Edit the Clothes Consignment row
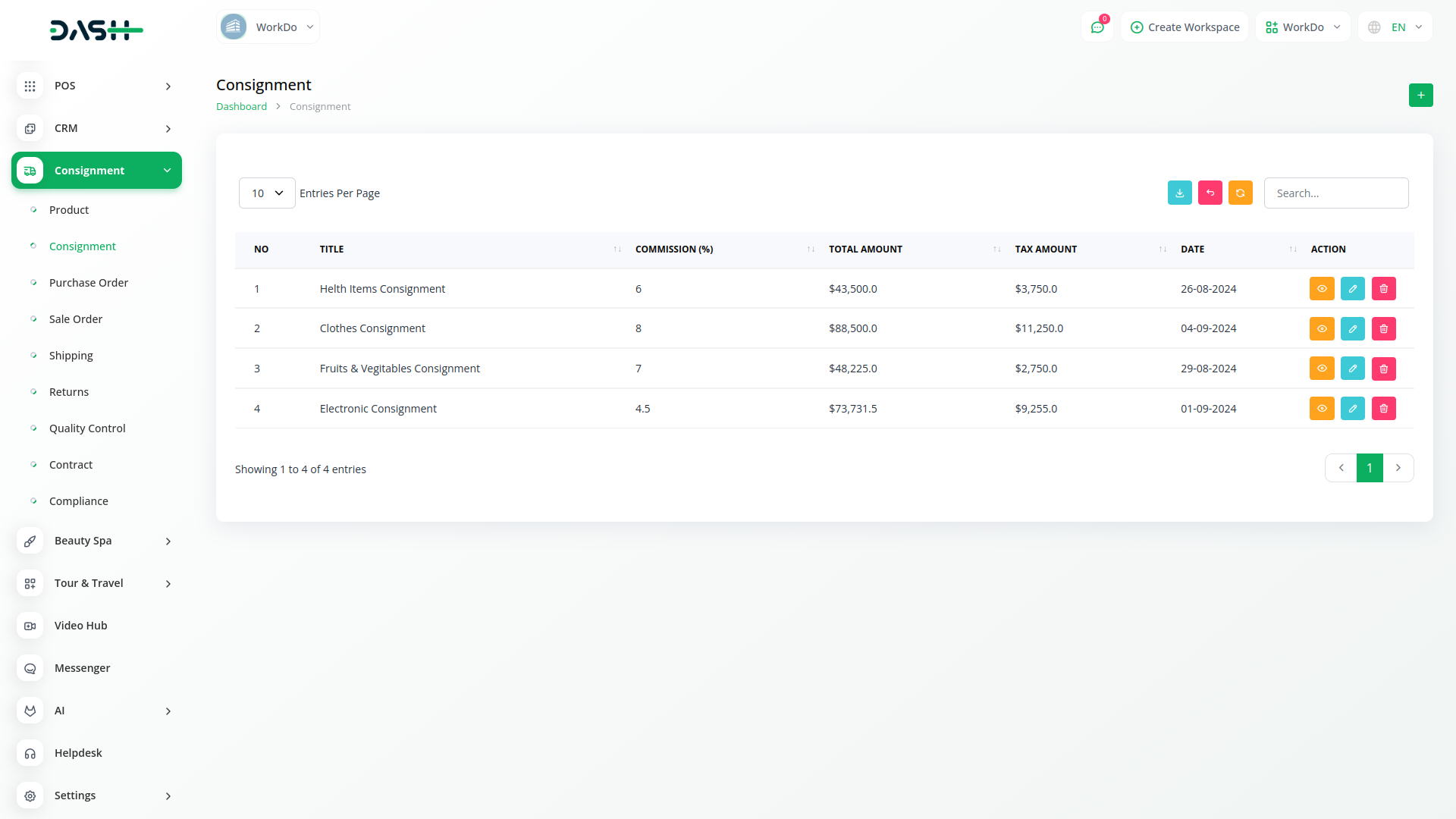The height and width of the screenshot is (819, 1456). (x=1352, y=328)
